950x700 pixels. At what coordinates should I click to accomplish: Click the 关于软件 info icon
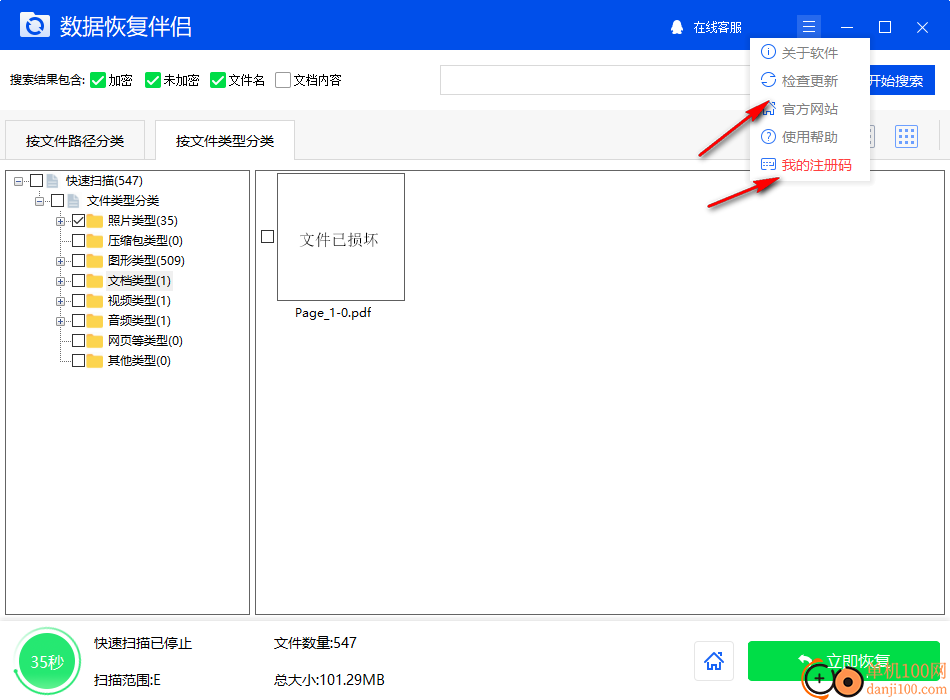click(x=768, y=52)
